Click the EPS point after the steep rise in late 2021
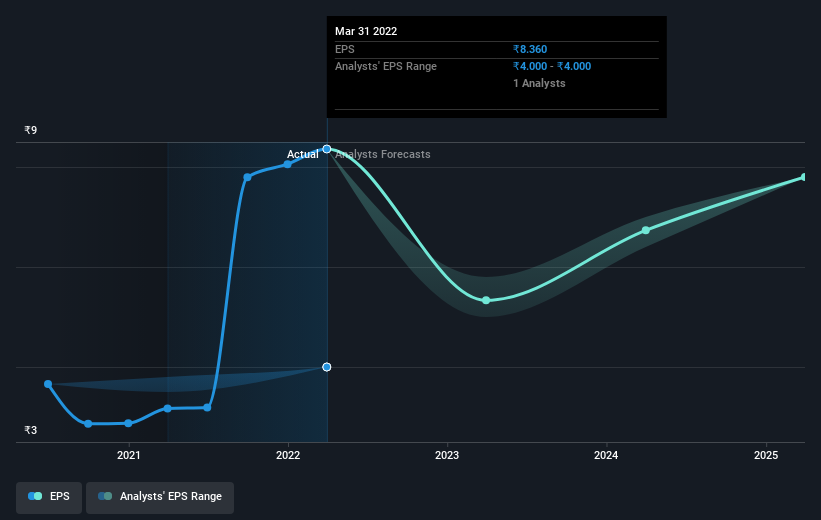 [x=247, y=177]
